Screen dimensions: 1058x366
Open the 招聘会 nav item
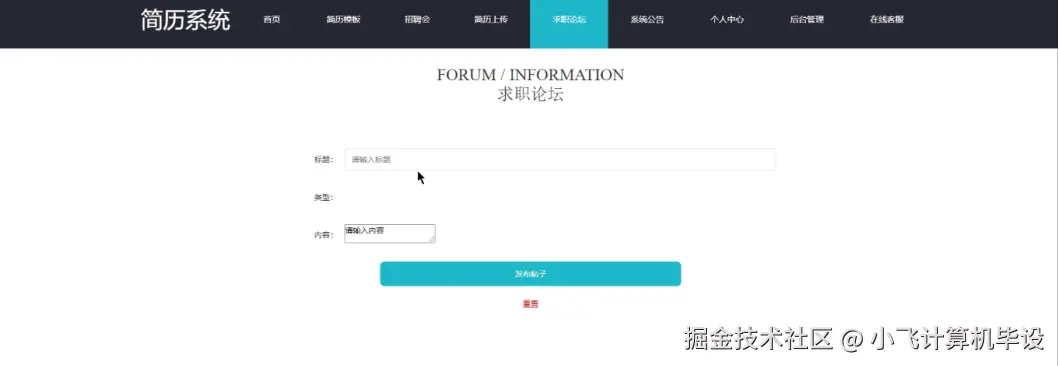[x=417, y=20]
